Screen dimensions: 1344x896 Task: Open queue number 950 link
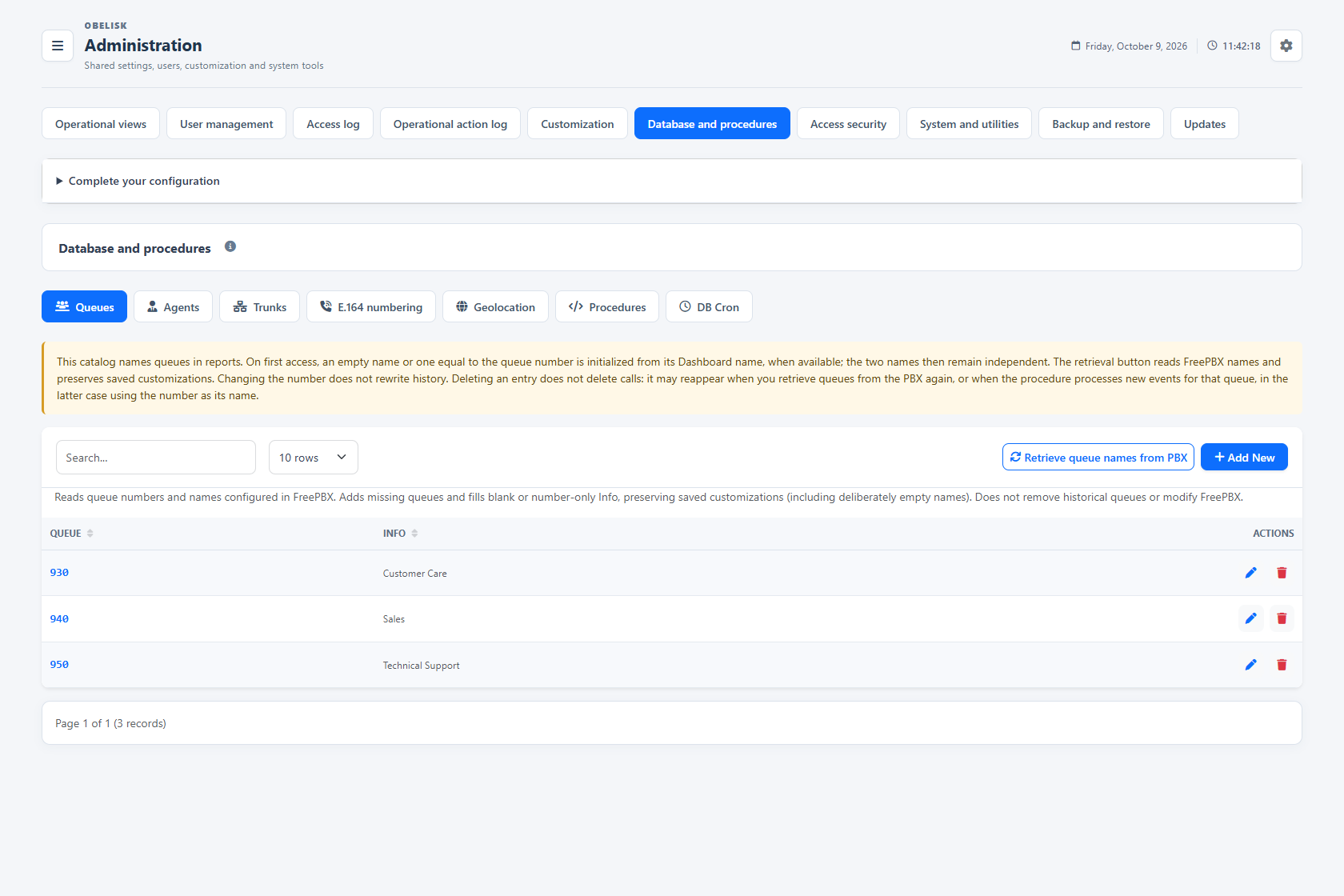tap(59, 665)
